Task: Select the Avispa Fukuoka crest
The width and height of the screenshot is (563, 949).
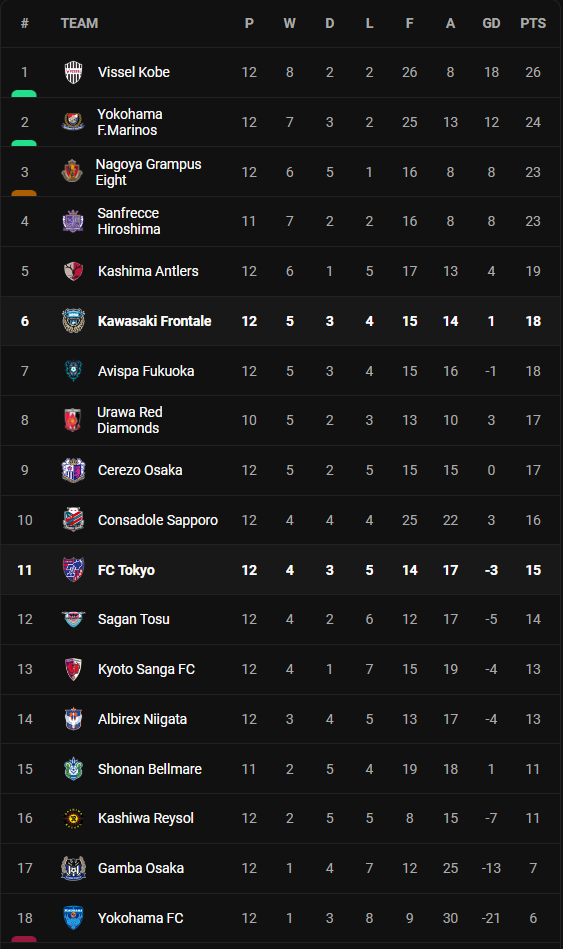Action: pos(73,371)
